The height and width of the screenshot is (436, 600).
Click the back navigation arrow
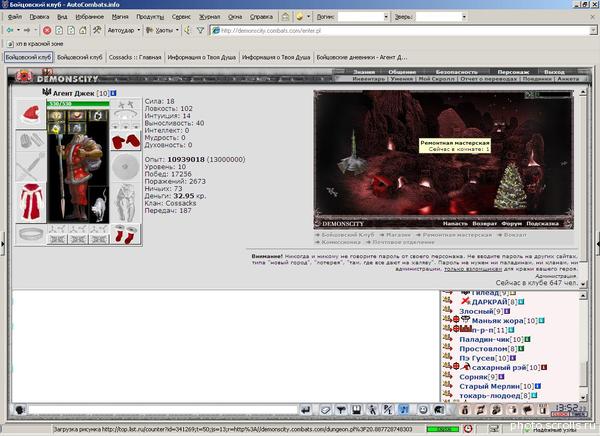(10, 30)
